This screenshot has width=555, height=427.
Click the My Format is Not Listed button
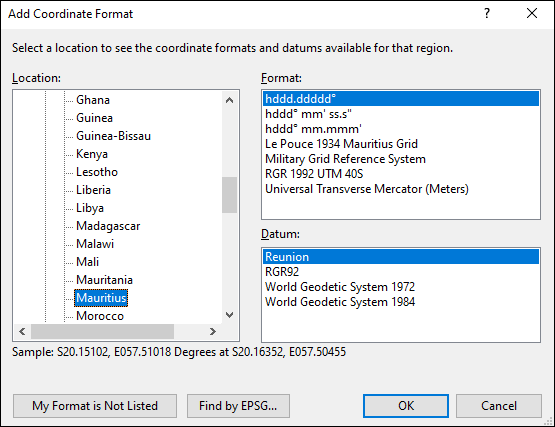click(95, 406)
